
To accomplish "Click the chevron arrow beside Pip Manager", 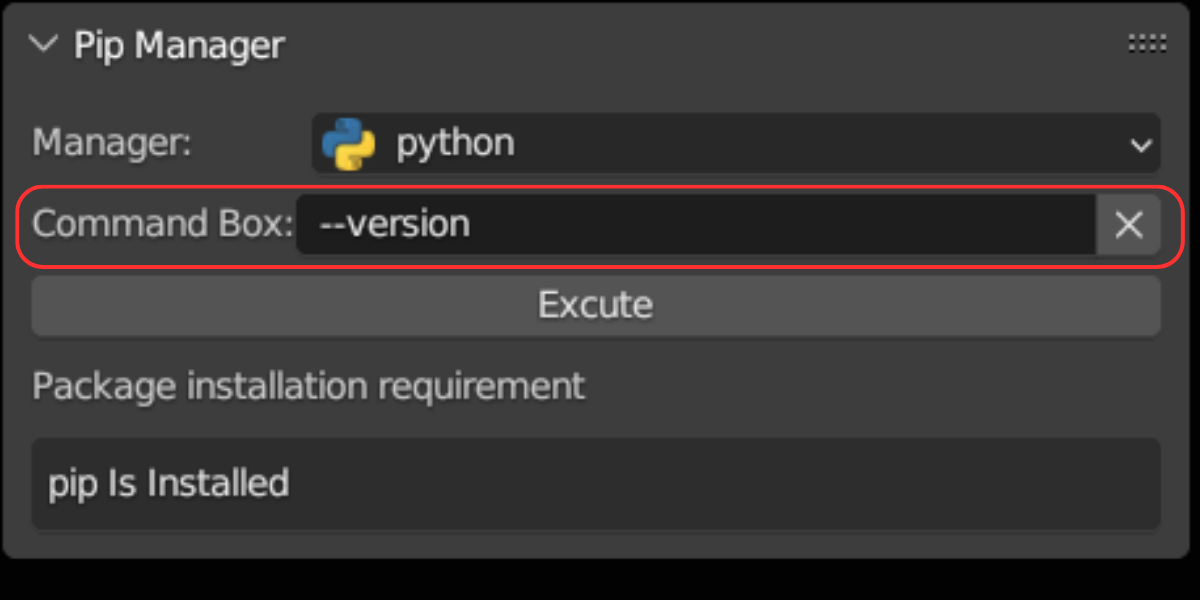I will [x=42, y=44].
